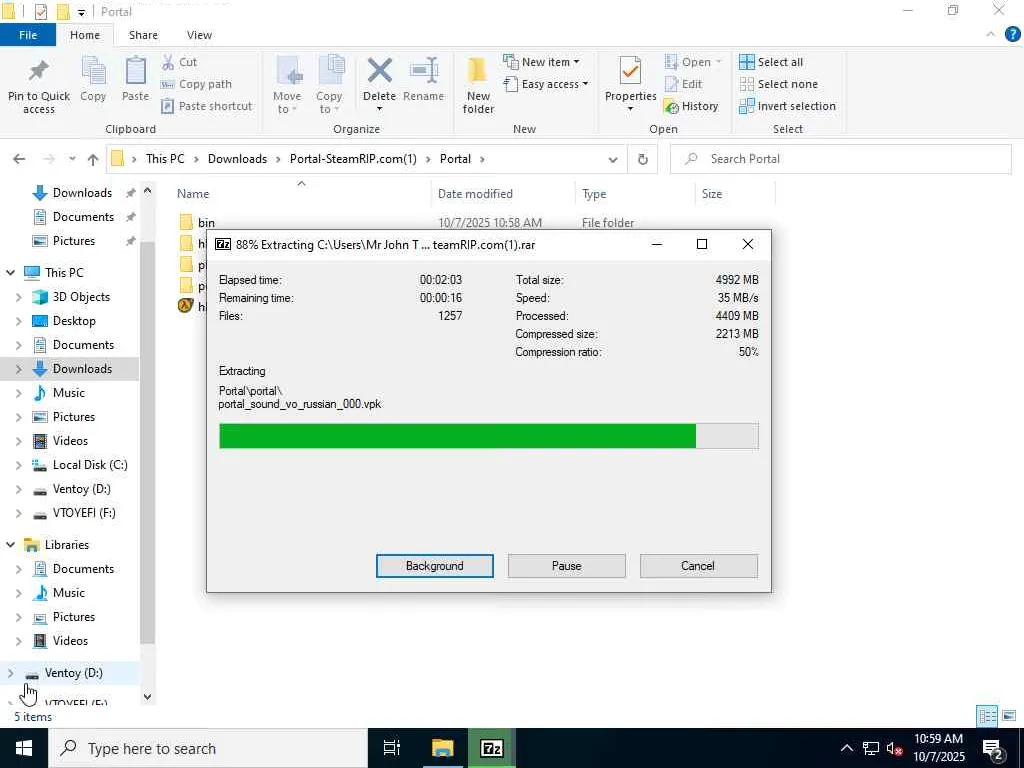Click Select all in ribbon
The height and width of the screenshot is (768, 1024).
point(771,62)
